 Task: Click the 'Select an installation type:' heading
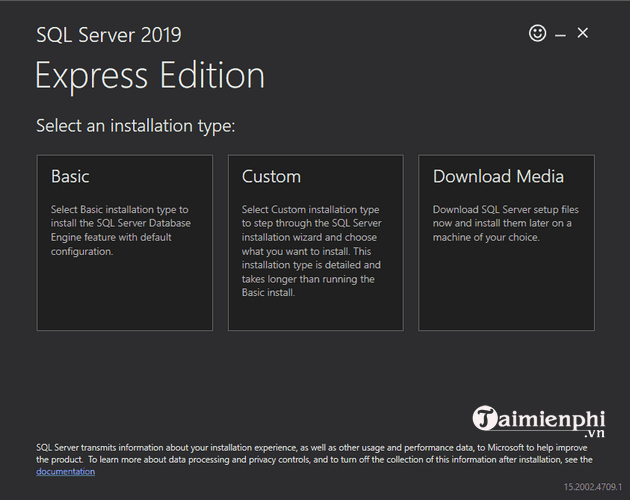coord(135,126)
